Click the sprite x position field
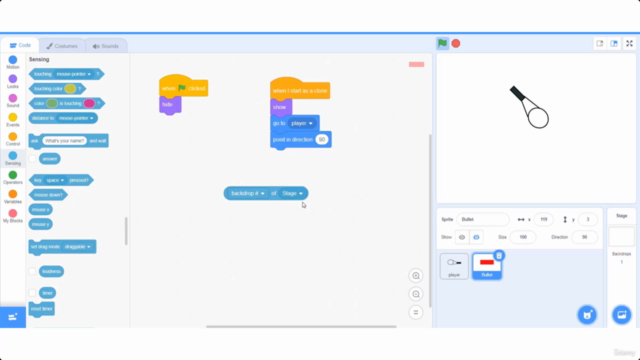This screenshot has height=360, width=640. [x=543, y=220]
